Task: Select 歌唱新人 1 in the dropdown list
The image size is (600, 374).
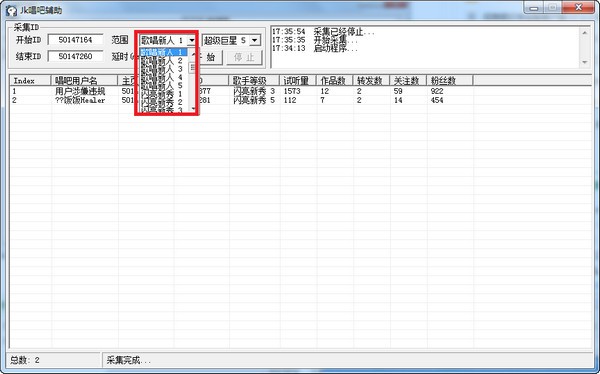Action: click(163, 52)
